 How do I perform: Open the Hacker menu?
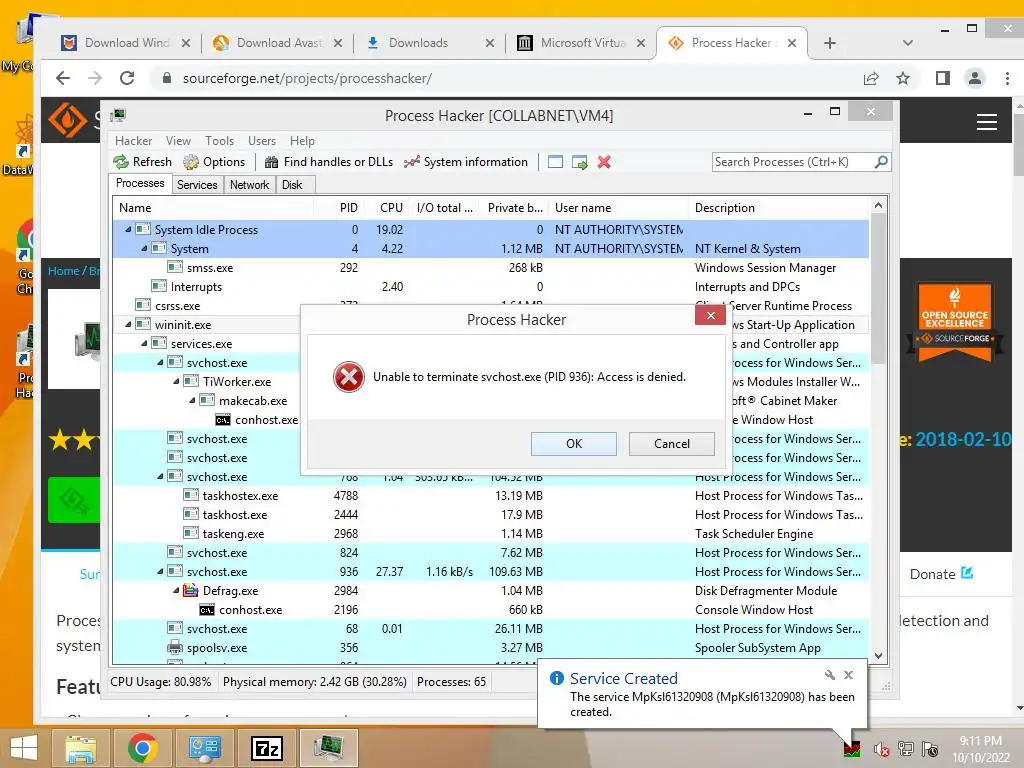click(x=133, y=141)
